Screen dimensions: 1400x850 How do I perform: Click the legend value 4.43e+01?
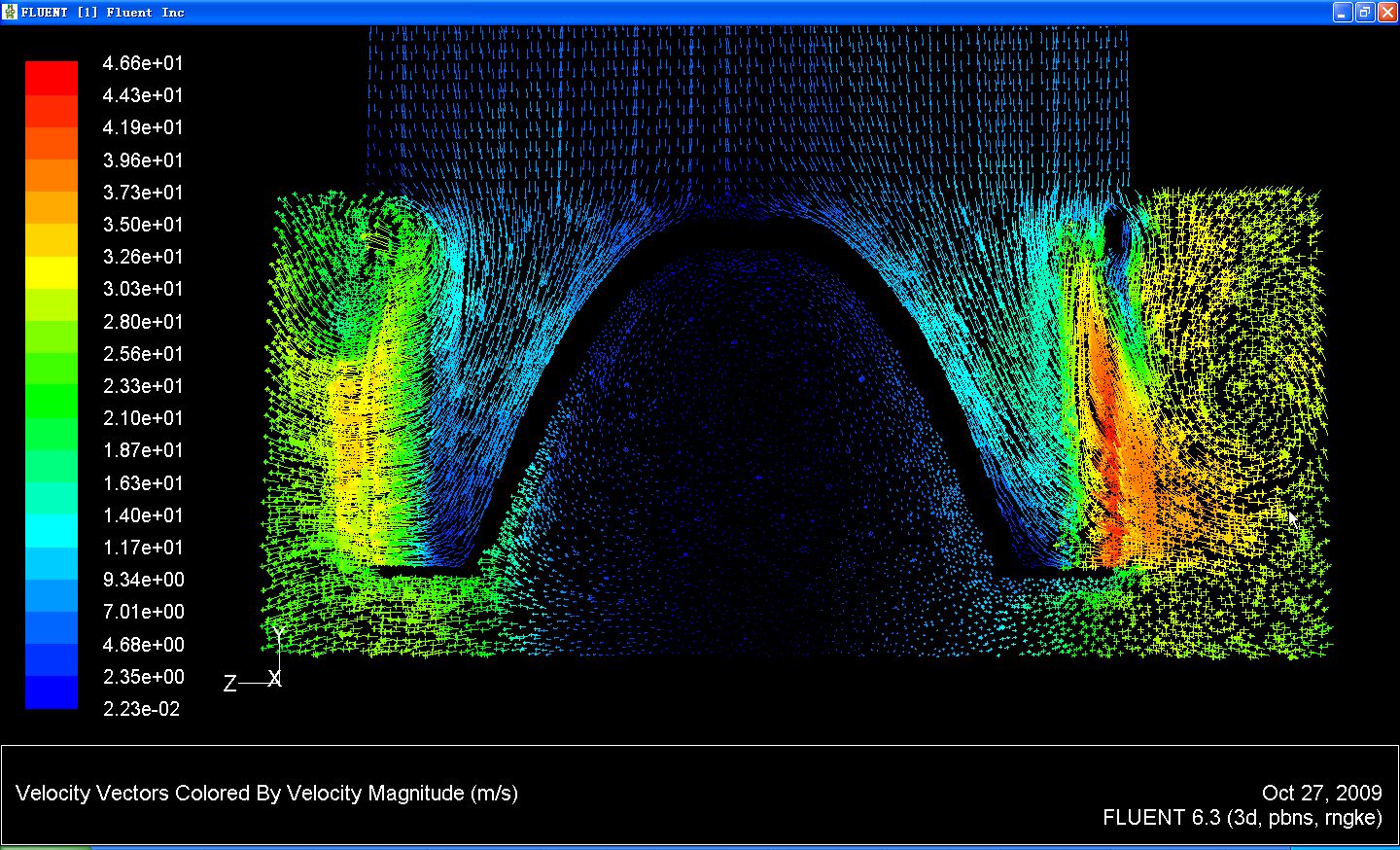(143, 95)
